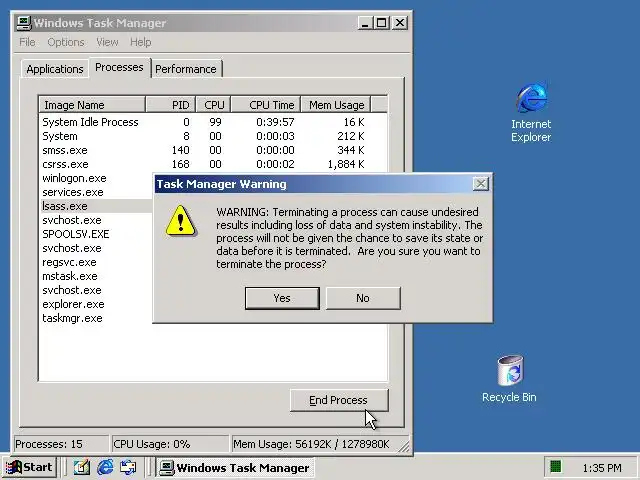This screenshot has width=640, height=480.
Task: Click the Windows Task Manager taskbar button
Action: click(x=234, y=467)
